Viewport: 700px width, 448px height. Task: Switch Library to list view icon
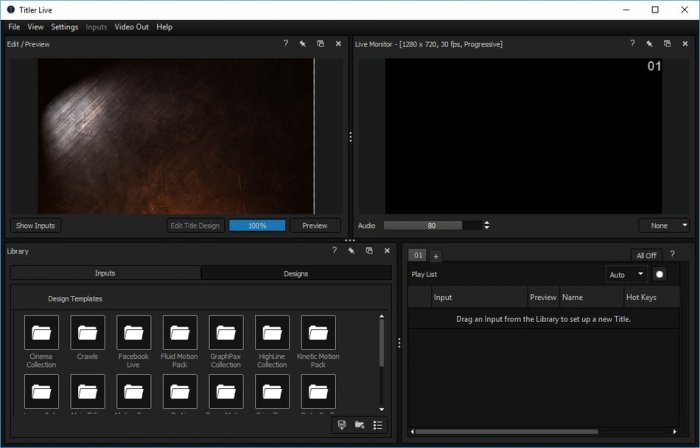click(x=378, y=425)
